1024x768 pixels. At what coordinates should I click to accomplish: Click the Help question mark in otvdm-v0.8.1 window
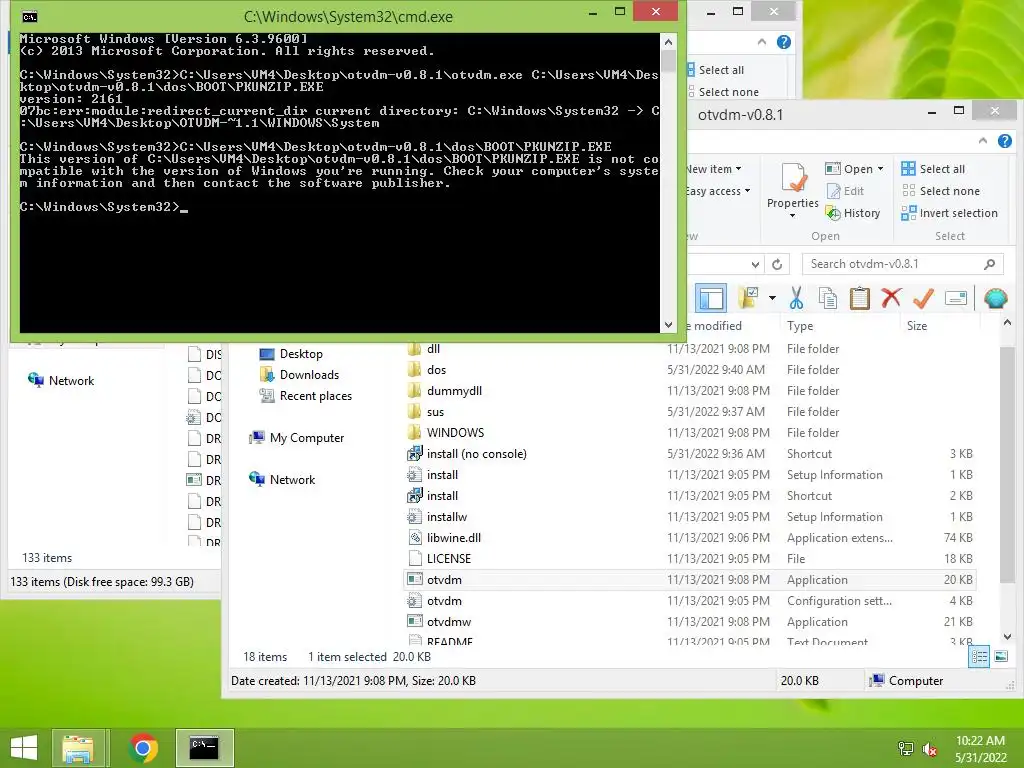[x=1005, y=140]
